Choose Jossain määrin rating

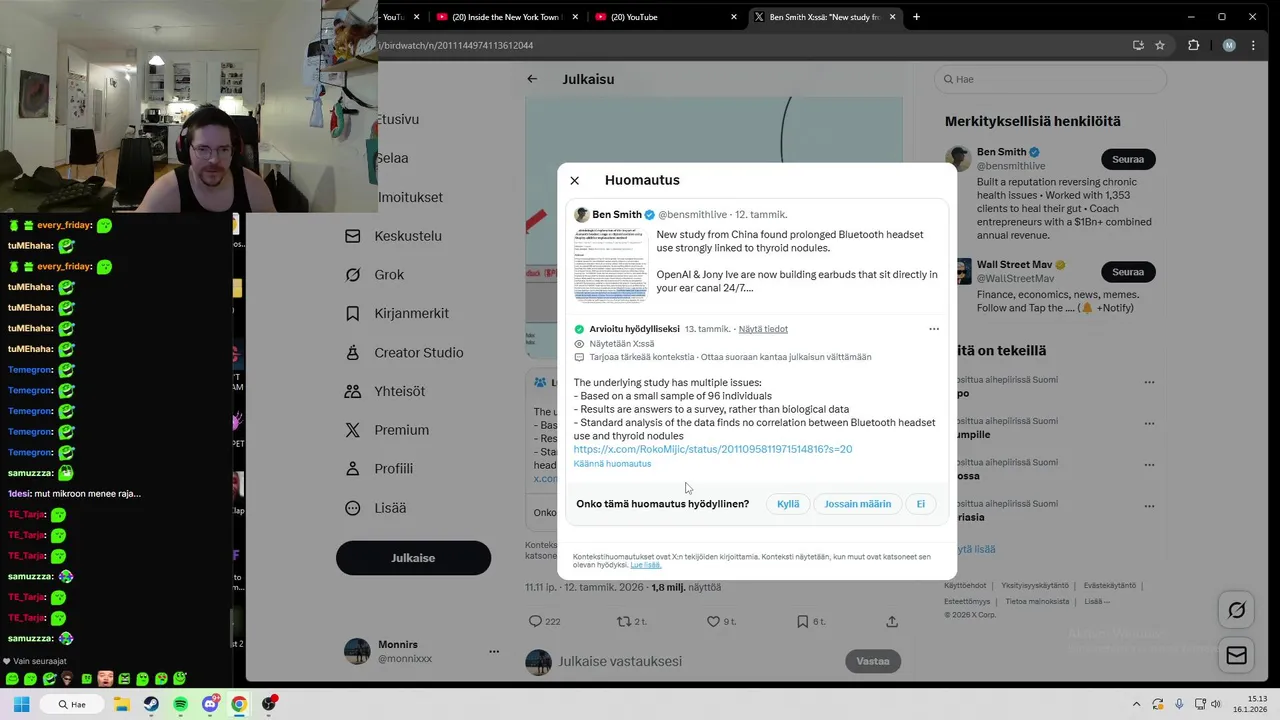(x=857, y=504)
